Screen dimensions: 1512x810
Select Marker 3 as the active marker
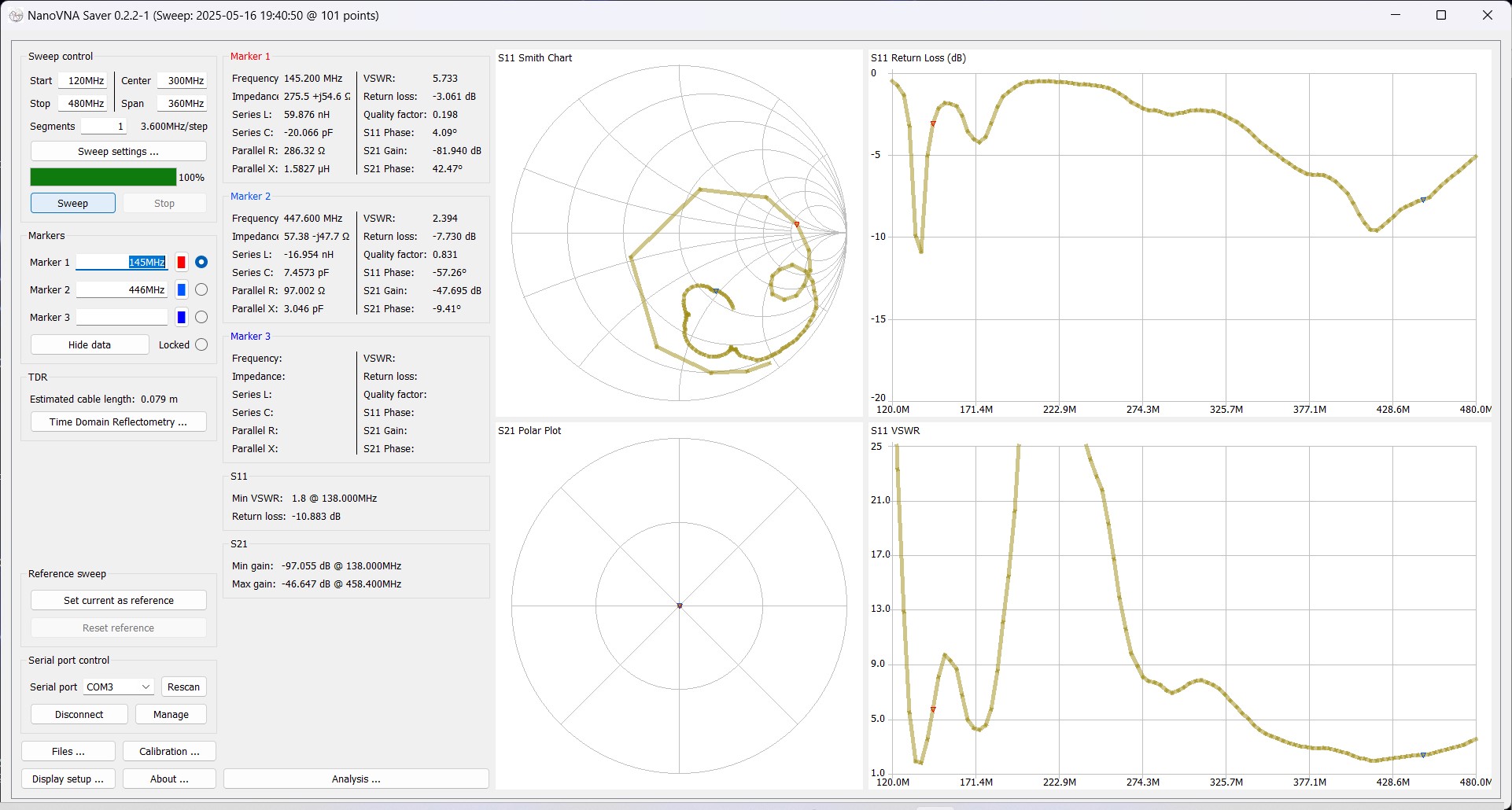tap(201, 317)
